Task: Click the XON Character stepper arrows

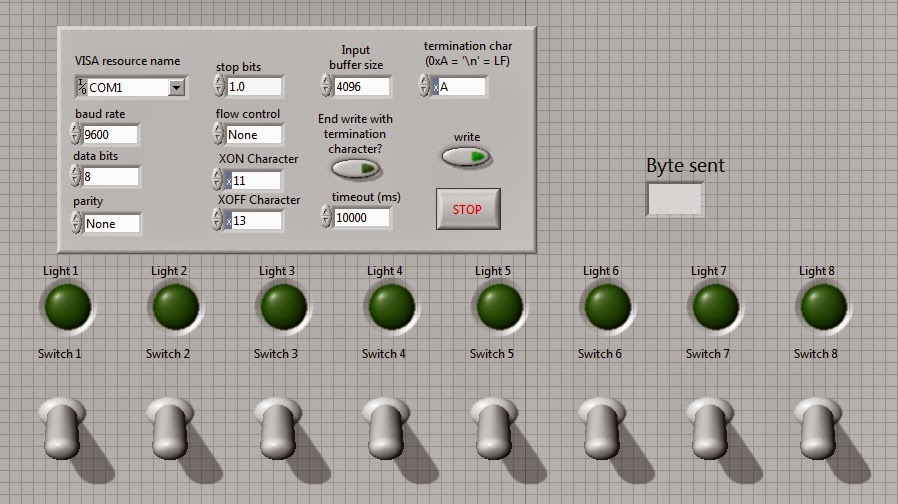Action: tap(217, 179)
